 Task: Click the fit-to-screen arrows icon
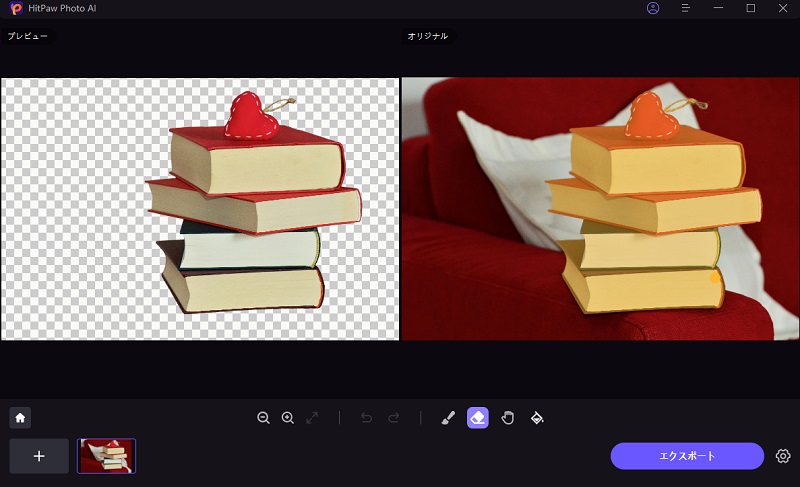[x=312, y=418]
